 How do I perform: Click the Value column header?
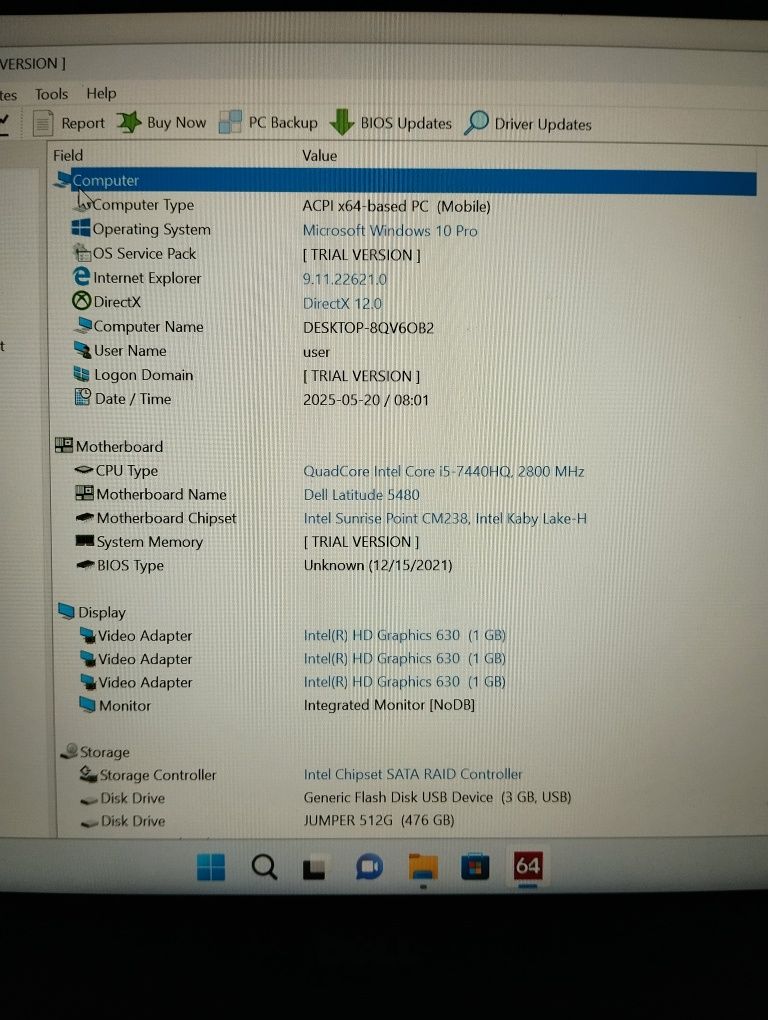pyautogui.click(x=319, y=156)
